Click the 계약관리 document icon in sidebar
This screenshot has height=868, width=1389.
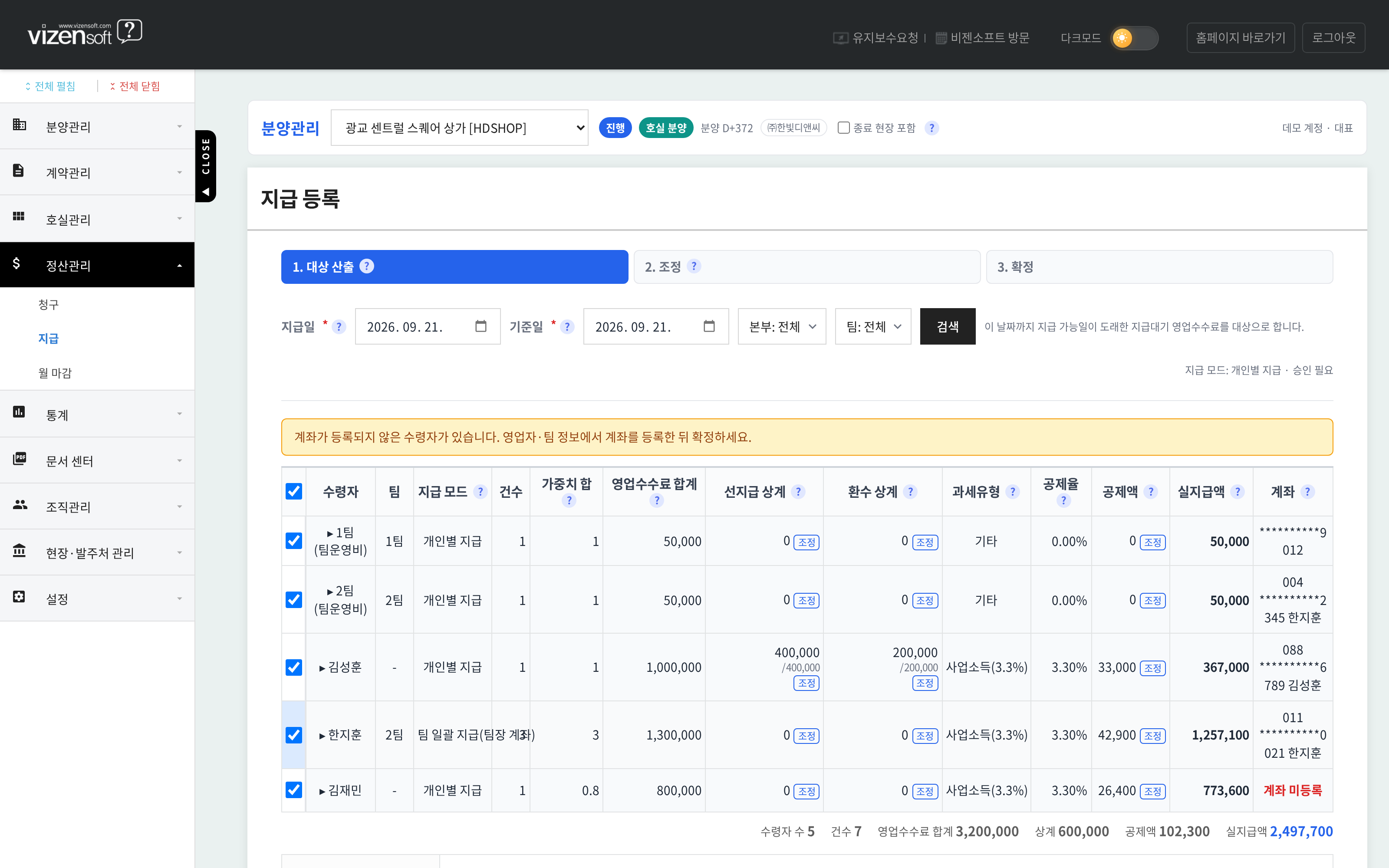pyautogui.click(x=18, y=171)
